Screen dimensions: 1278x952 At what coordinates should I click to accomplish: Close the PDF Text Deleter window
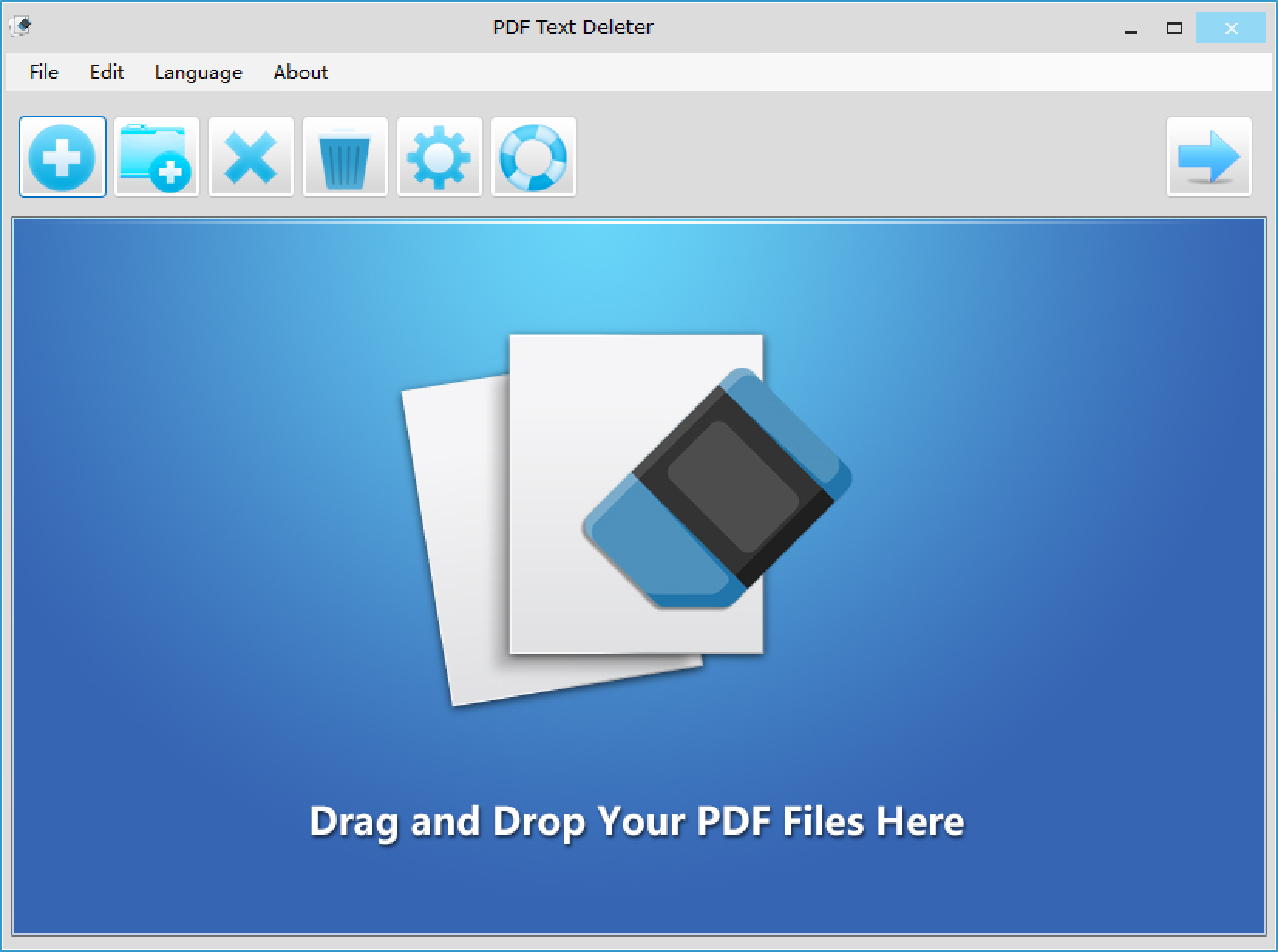1231,29
